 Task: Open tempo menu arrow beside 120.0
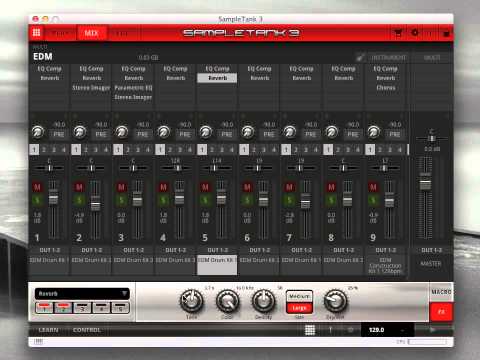pyautogui.click(x=403, y=330)
